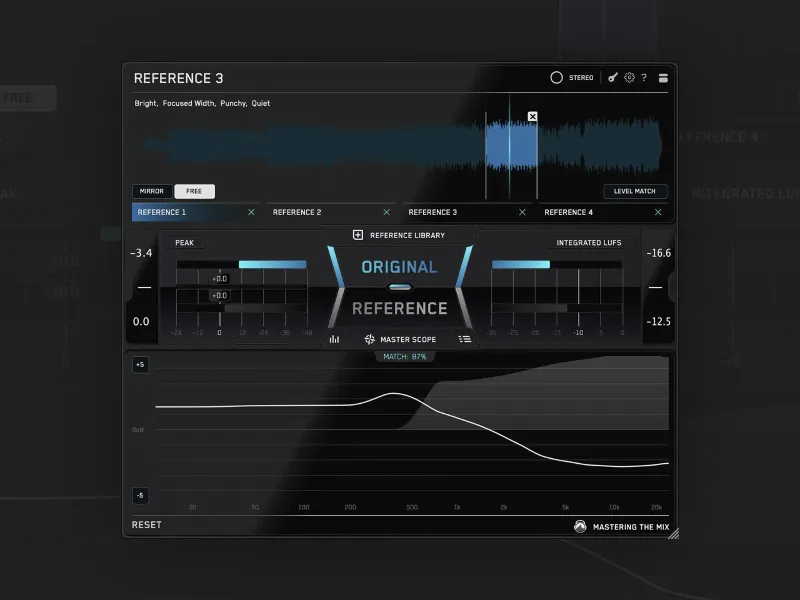Click the 0.0 peak value
This screenshot has height=600, width=800.
(141, 322)
